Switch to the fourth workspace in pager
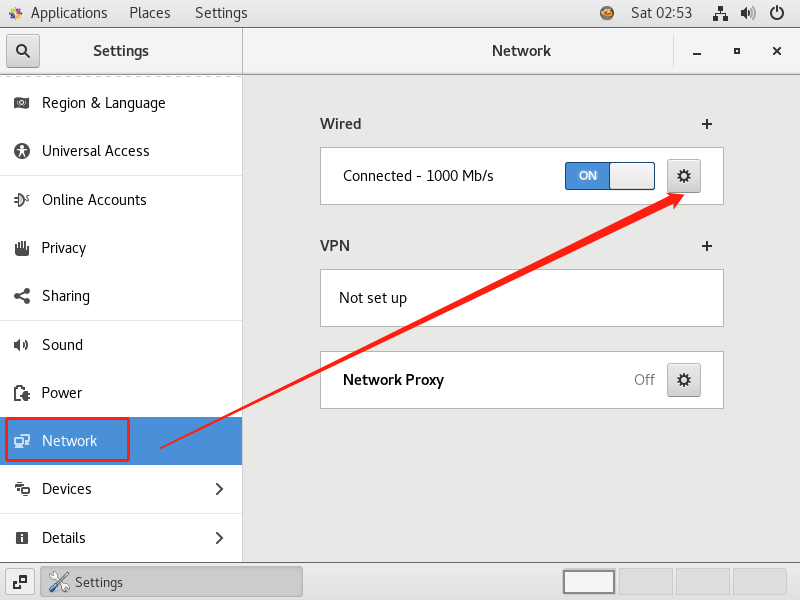This screenshot has height=600, width=800. pyautogui.click(x=759, y=582)
